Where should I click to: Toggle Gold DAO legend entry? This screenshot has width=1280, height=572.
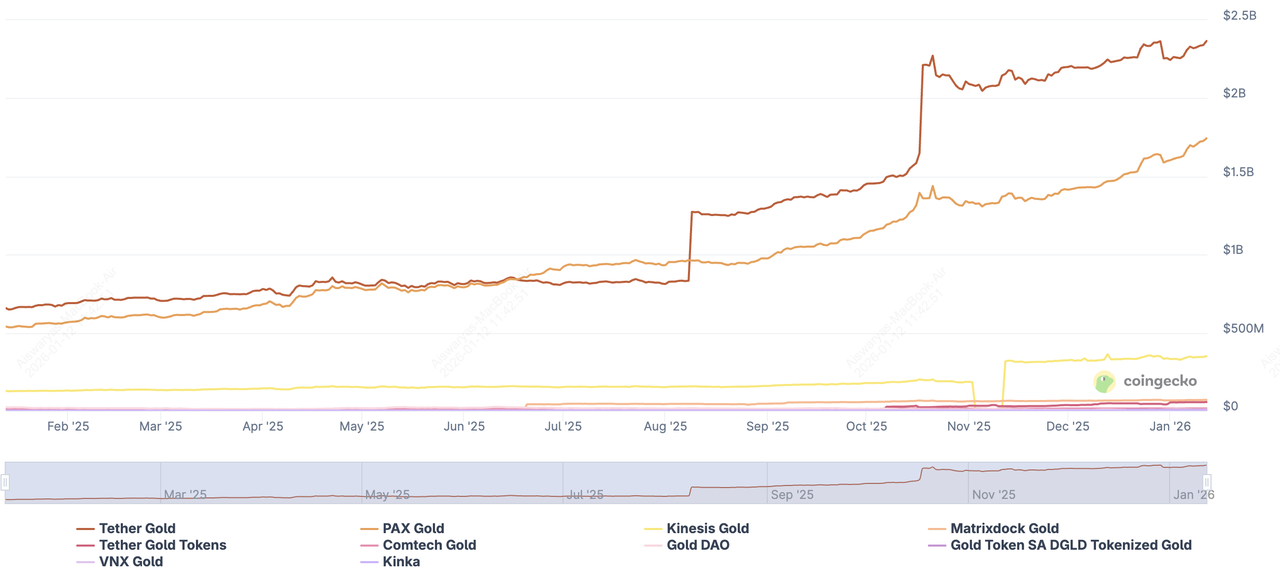pyautogui.click(x=697, y=546)
